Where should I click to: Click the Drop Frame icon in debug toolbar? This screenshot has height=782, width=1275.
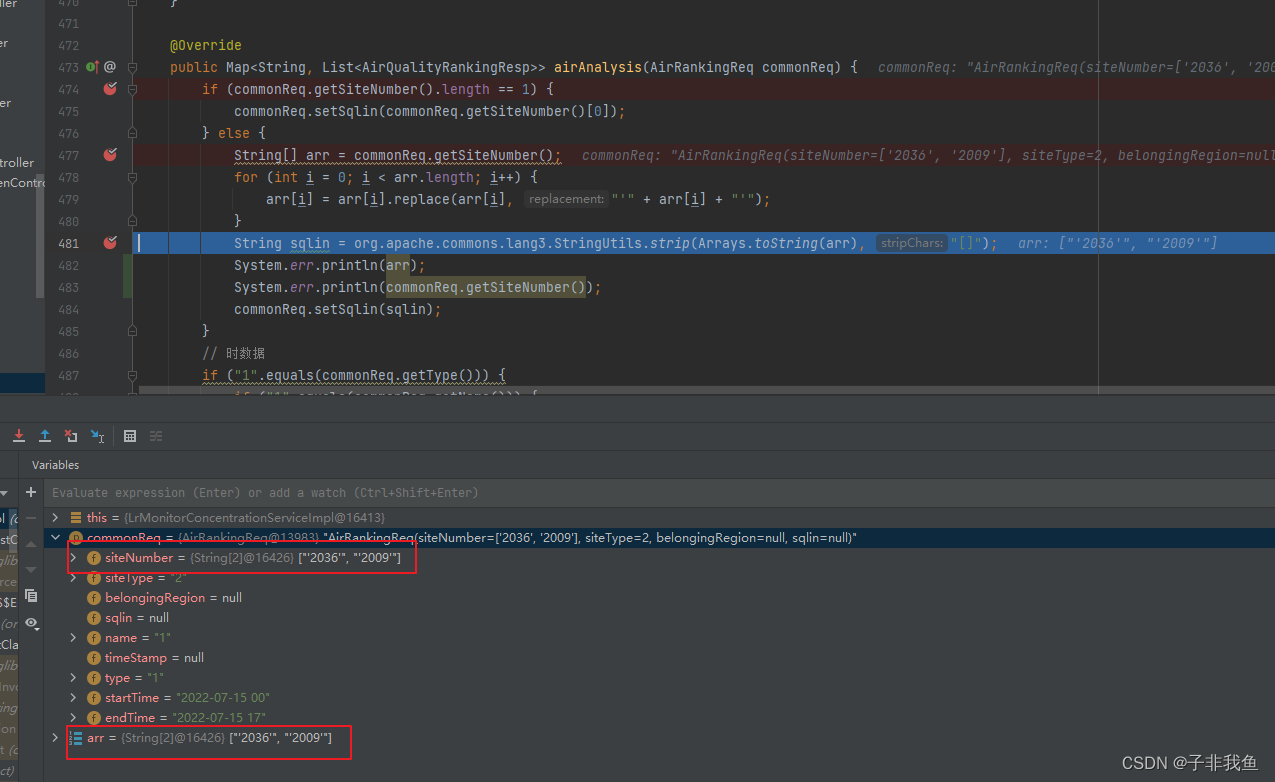(x=71, y=436)
